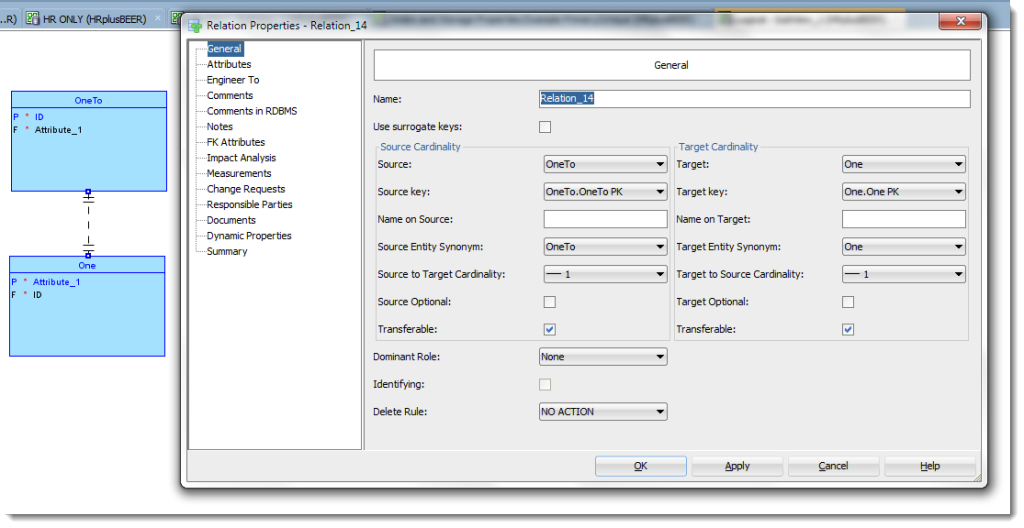Expand the Dominant Role dropdown
This screenshot has width=1024, height=528.
click(x=603, y=356)
